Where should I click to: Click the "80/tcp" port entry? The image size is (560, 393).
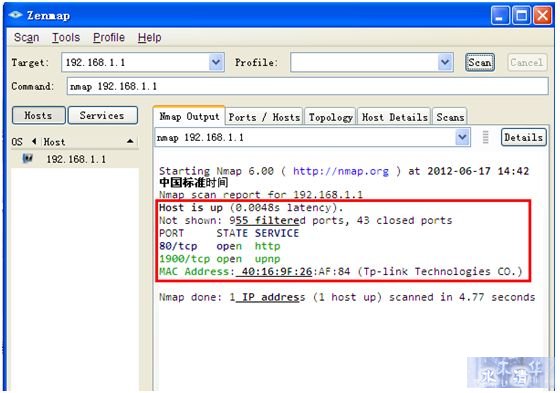pos(178,246)
